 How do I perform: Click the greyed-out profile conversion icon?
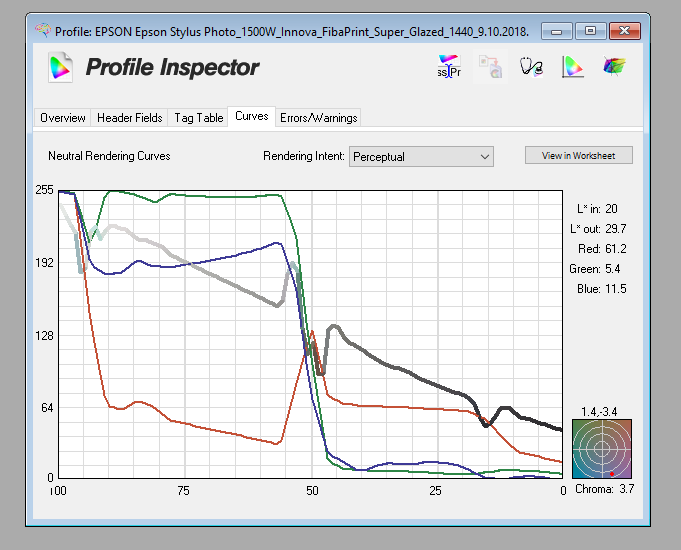490,67
